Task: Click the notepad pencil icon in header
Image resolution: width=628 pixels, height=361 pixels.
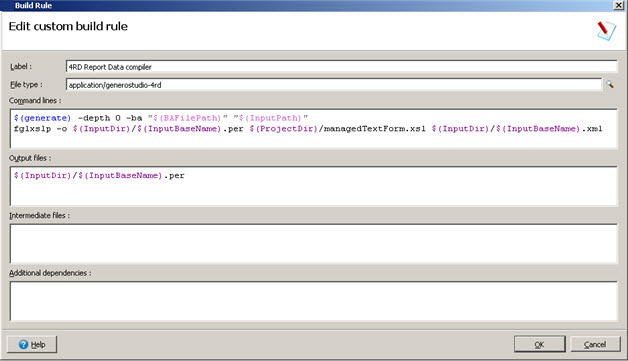Action: click(x=606, y=30)
